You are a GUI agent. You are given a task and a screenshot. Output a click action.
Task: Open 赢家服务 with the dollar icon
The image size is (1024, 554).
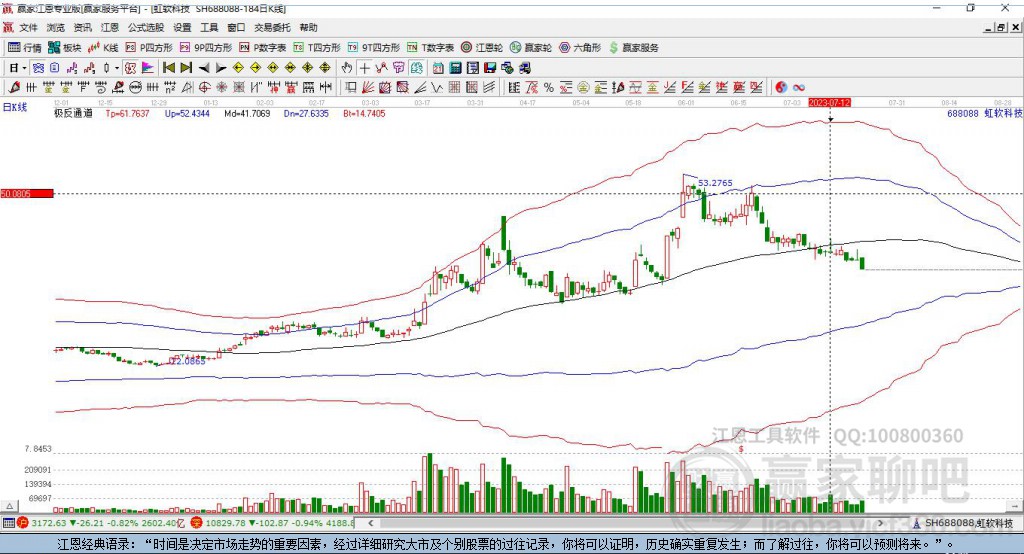633,48
